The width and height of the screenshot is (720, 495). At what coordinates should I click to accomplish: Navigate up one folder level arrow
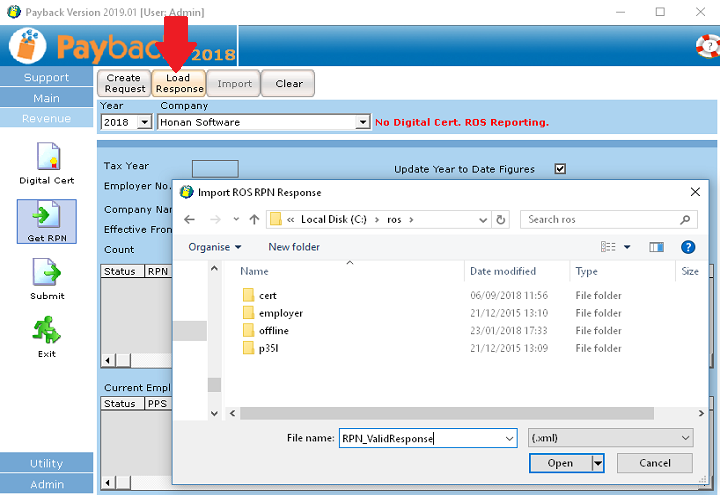pos(254,219)
